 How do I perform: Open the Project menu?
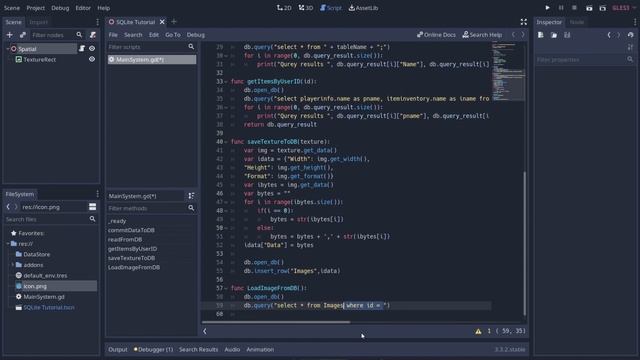pyautogui.click(x=36, y=8)
